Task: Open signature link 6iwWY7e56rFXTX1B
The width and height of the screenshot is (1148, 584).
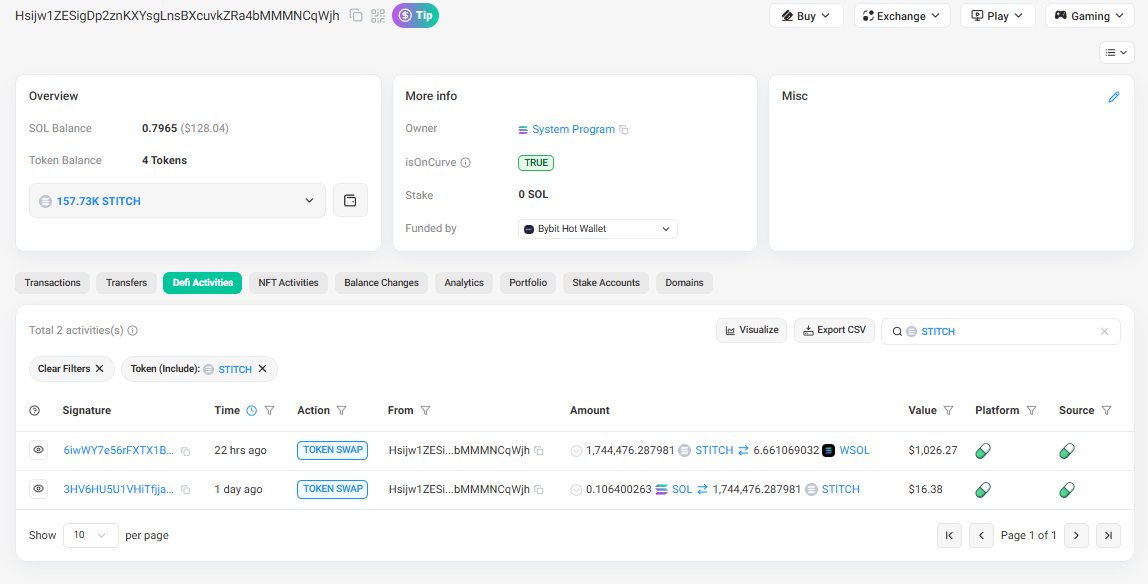Action: (x=119, y=451)
